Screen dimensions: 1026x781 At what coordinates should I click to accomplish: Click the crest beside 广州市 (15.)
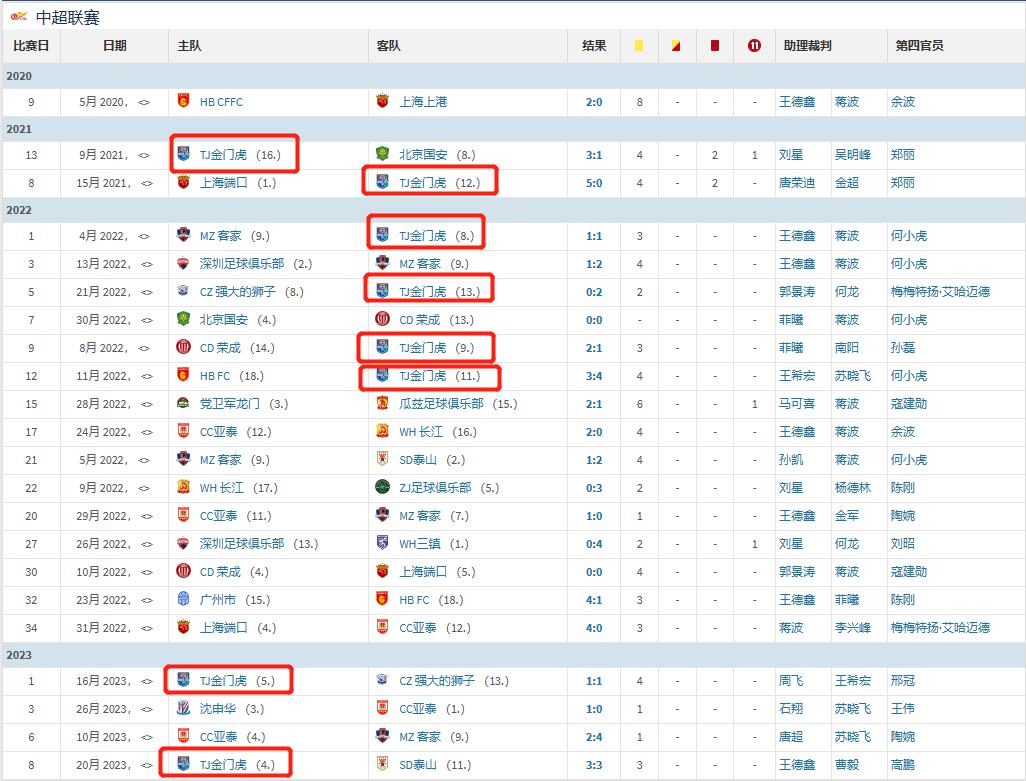click(184, 599)
